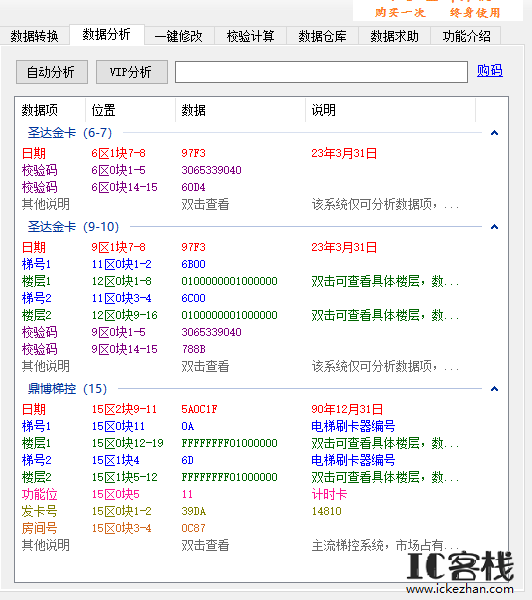Switch to the 数据转换 tab
Viewport: 532px width, 600px height.
(34, 36)
